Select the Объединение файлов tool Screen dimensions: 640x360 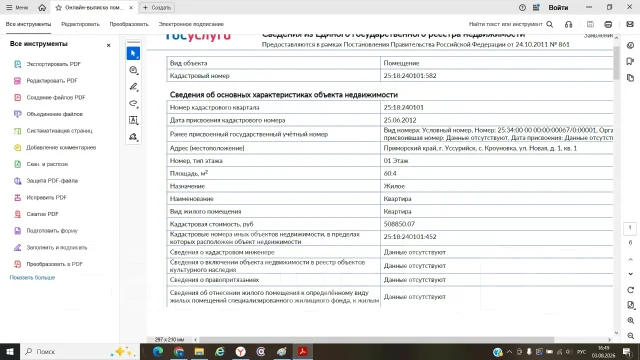click(x=48, y=114)
